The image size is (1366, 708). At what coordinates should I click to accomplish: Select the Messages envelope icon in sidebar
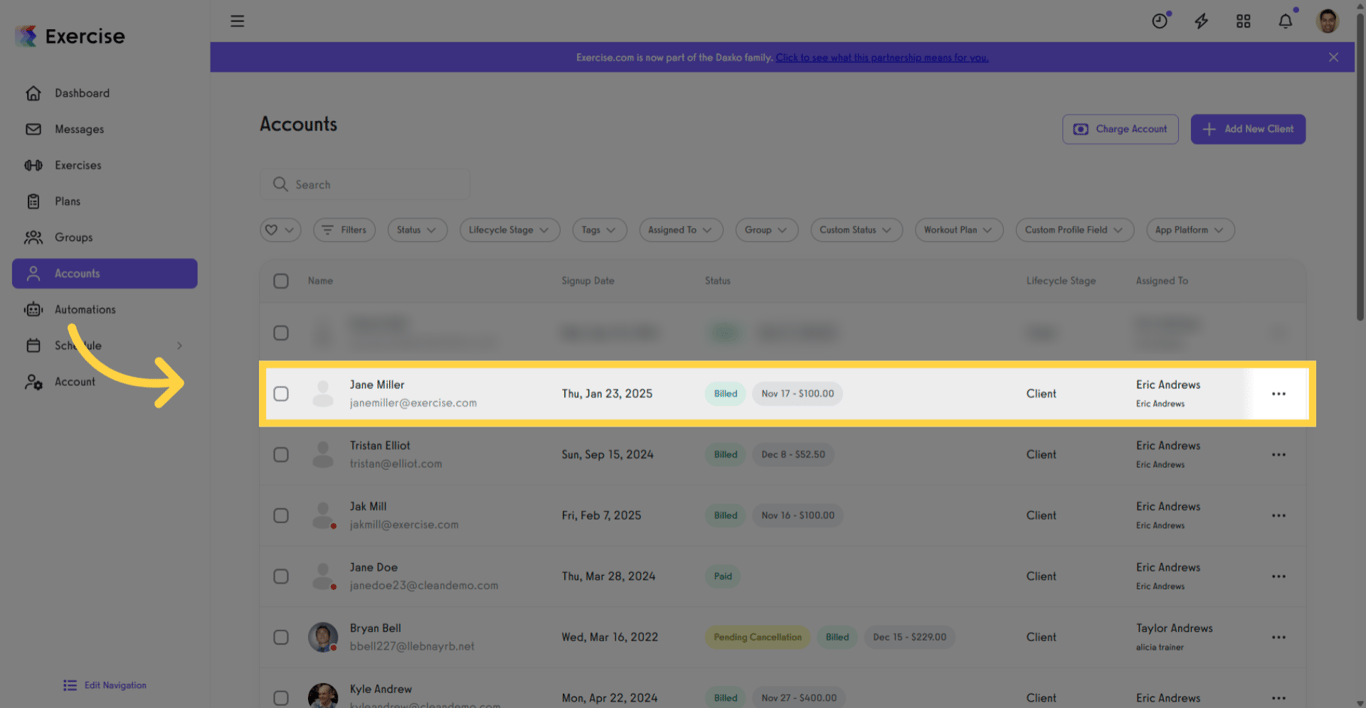click(35, 129)
